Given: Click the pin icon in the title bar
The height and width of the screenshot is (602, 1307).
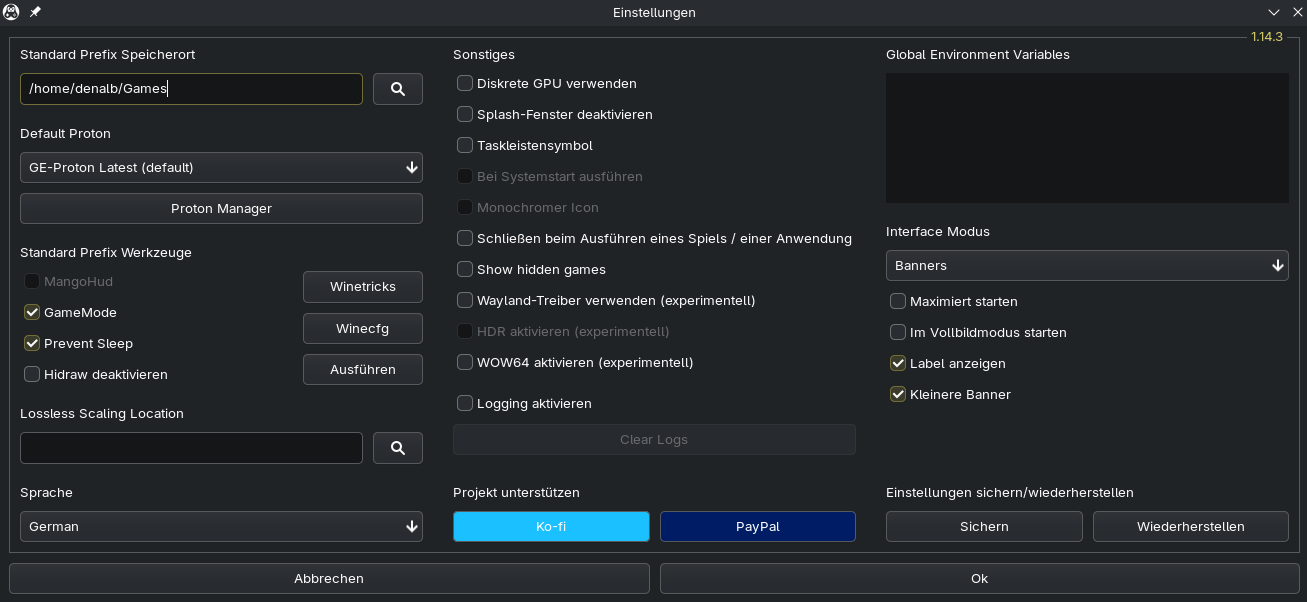Looking at the screenshot, I should click(35, 12).
